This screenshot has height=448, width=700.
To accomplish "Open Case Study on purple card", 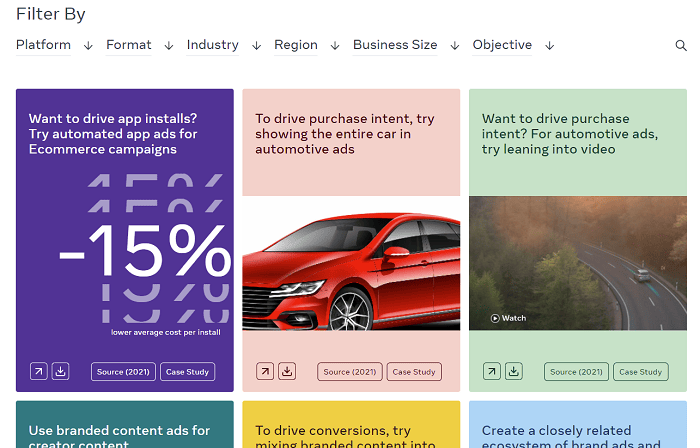I will [187, 371].
